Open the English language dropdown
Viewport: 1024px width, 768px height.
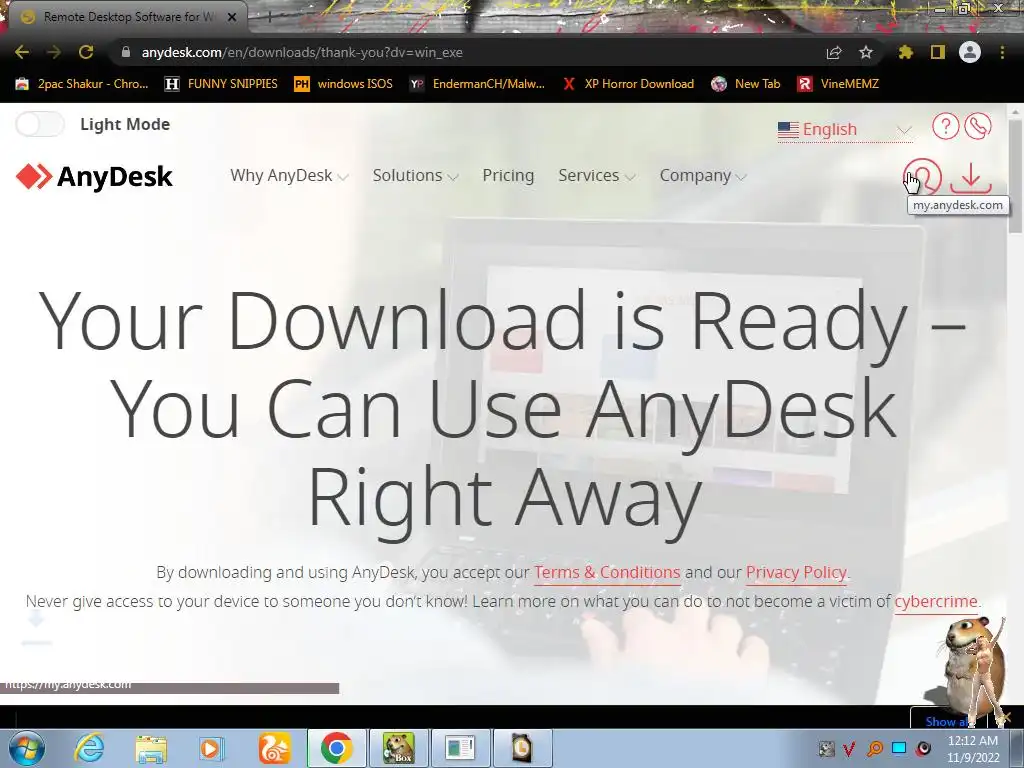point(844,129)
